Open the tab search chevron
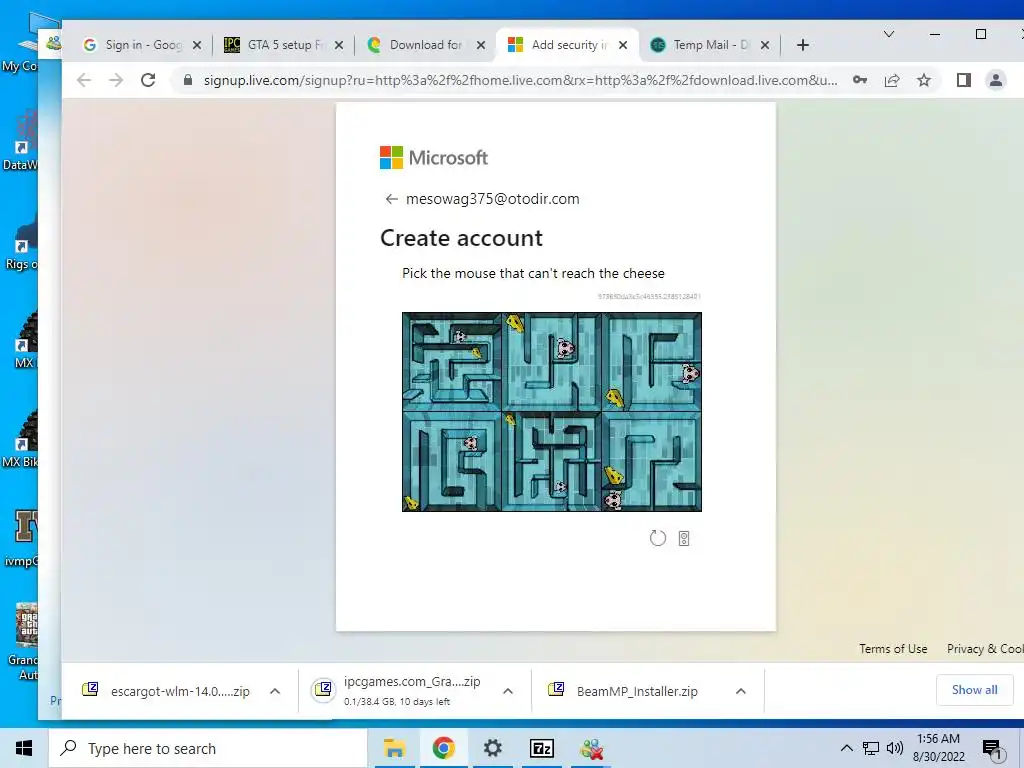 click(889, 34)
